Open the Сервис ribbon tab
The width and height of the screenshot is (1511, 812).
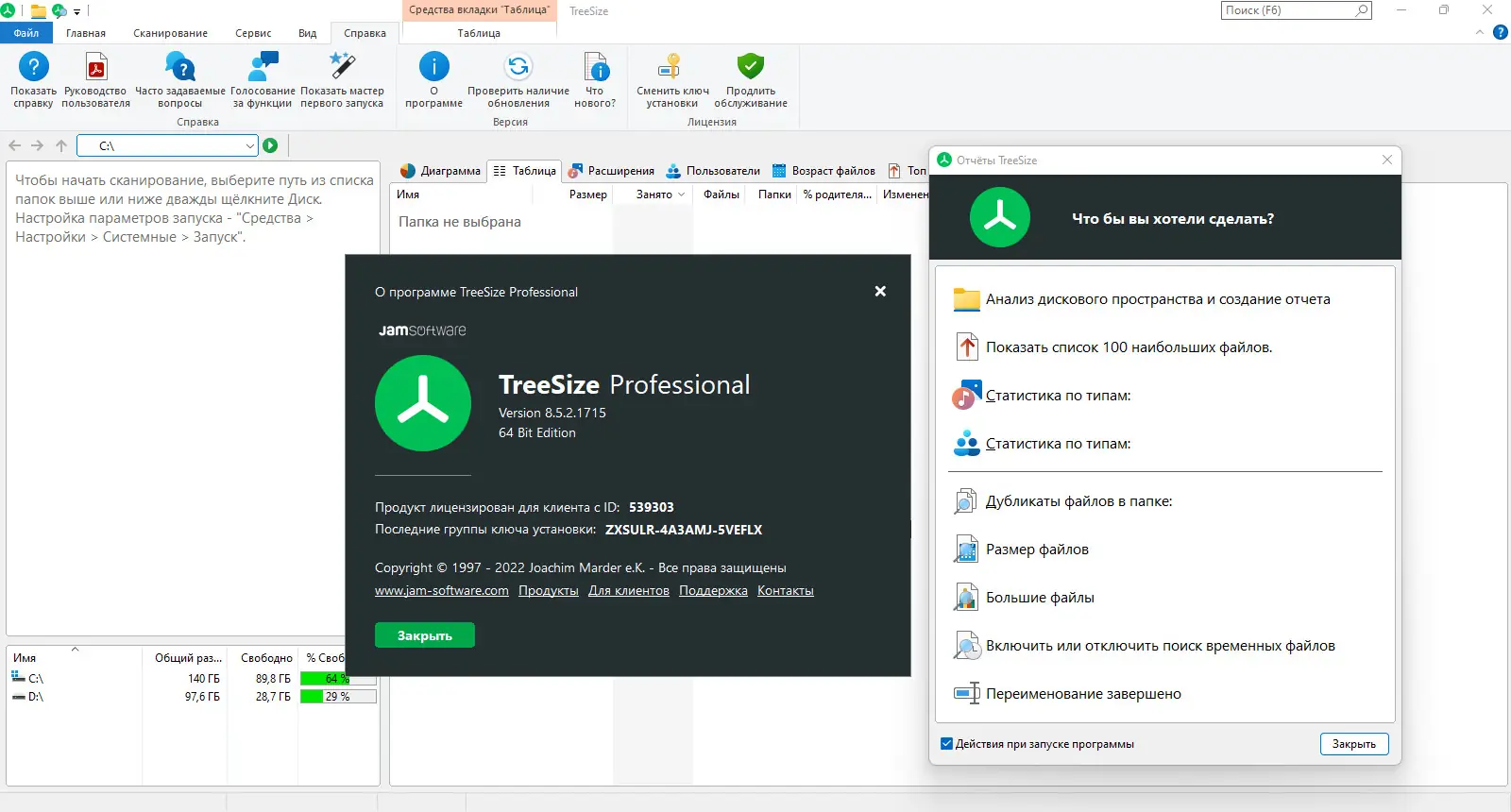(253, 33)
